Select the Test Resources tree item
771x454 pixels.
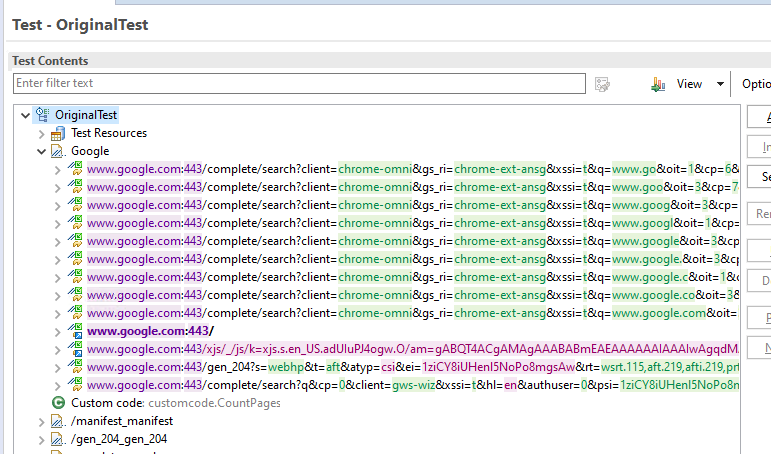click(109, 133)
